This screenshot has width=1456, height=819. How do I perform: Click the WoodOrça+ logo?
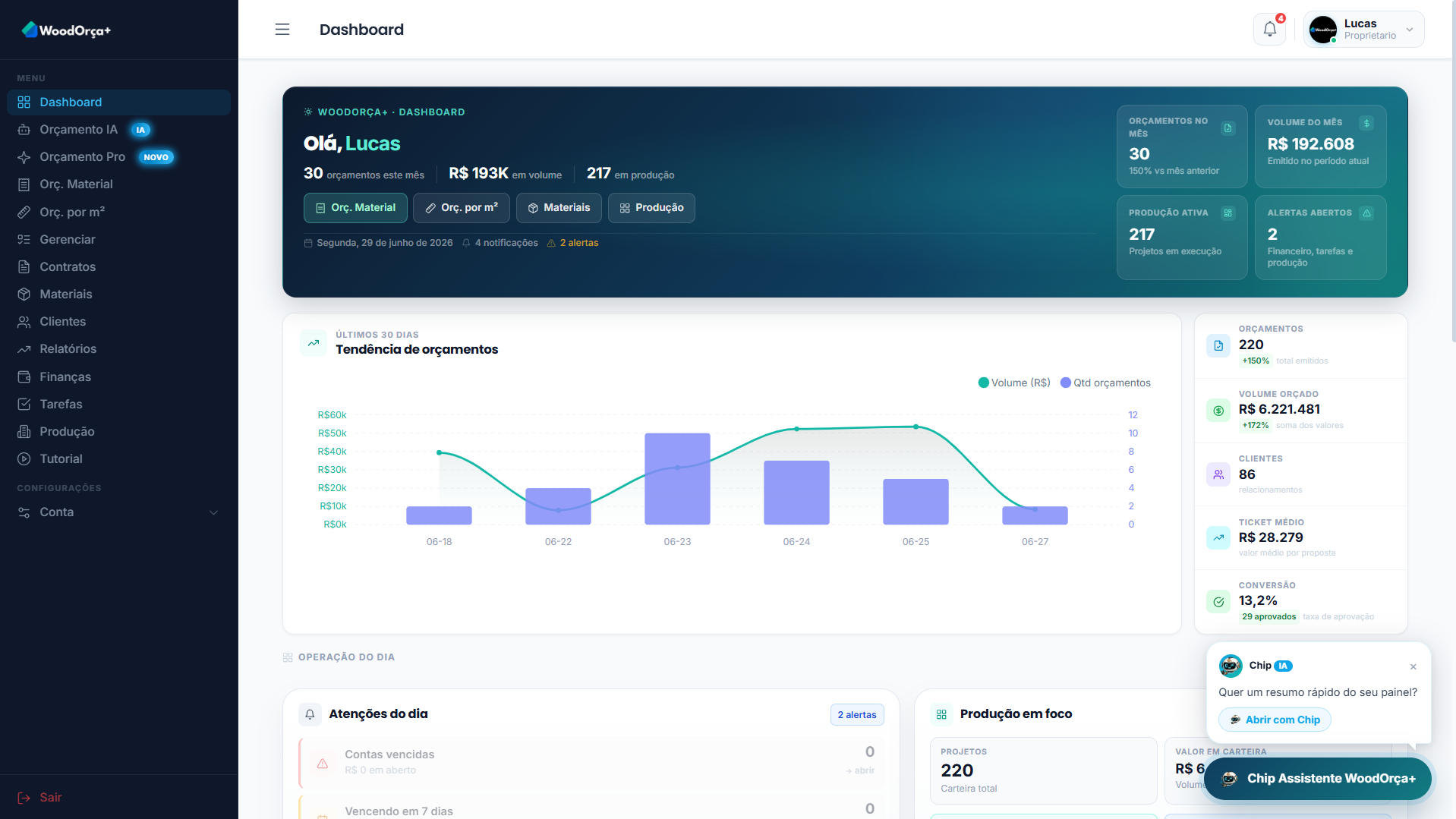coord(67,30)
